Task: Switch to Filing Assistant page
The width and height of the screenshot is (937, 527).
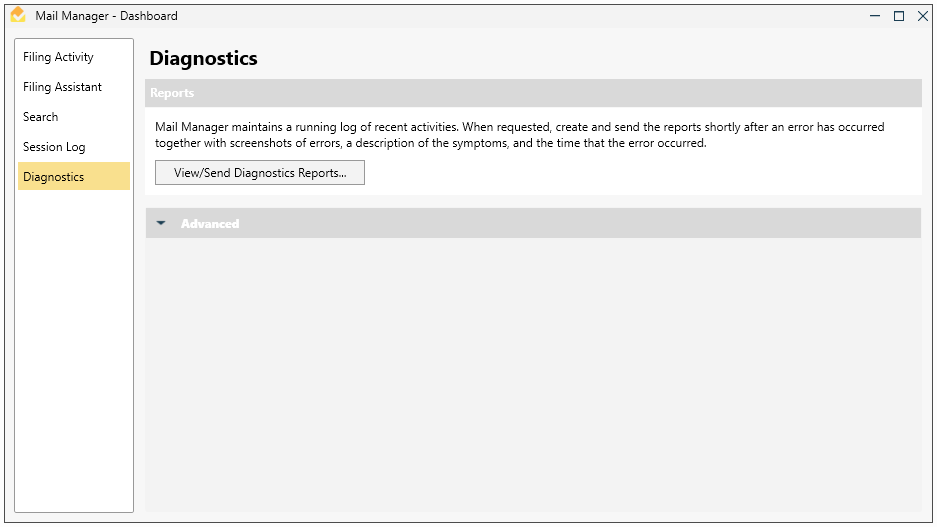Action: 62,87
